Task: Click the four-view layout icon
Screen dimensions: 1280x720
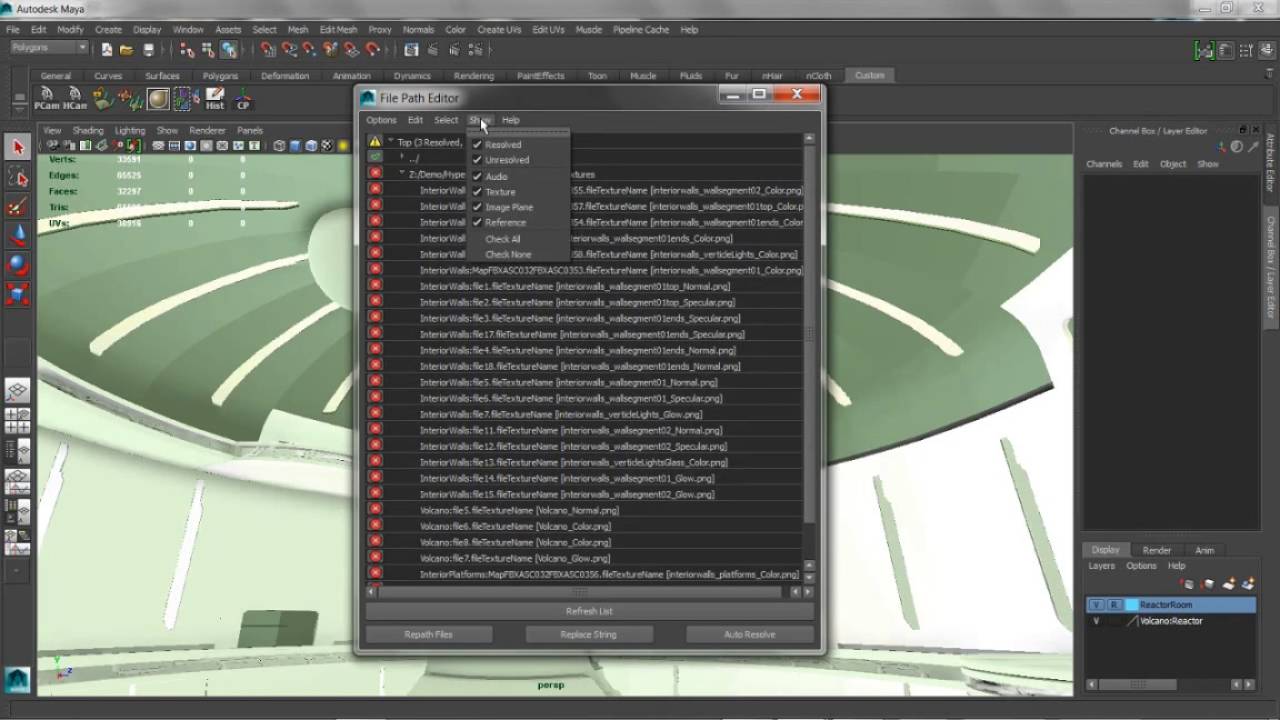Action: pyautogui.click(x=17, y=420)
